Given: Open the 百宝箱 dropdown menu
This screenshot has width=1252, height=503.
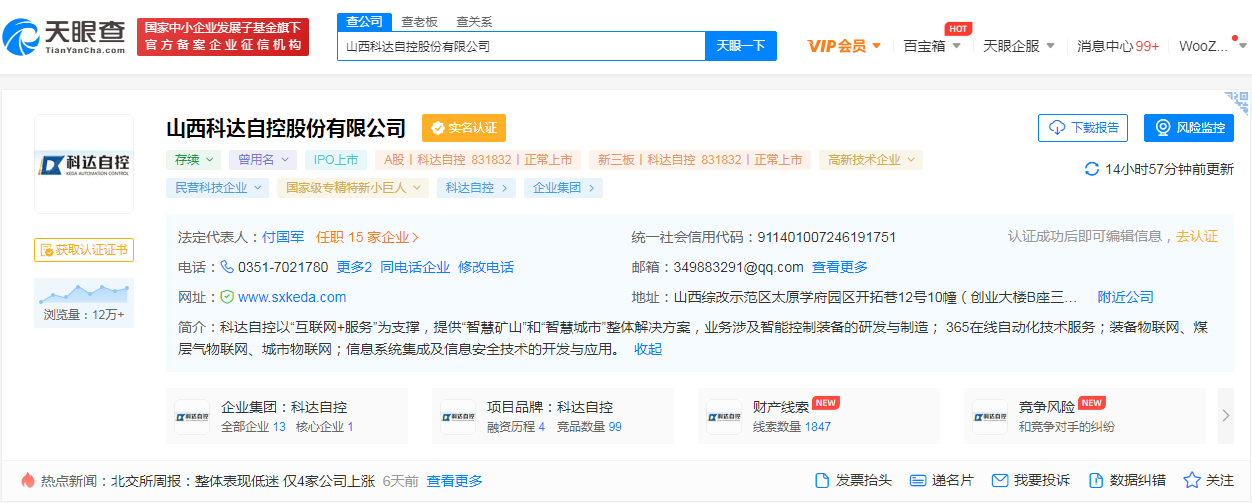Looking at the screenshot, I should (x=932, y=46).
